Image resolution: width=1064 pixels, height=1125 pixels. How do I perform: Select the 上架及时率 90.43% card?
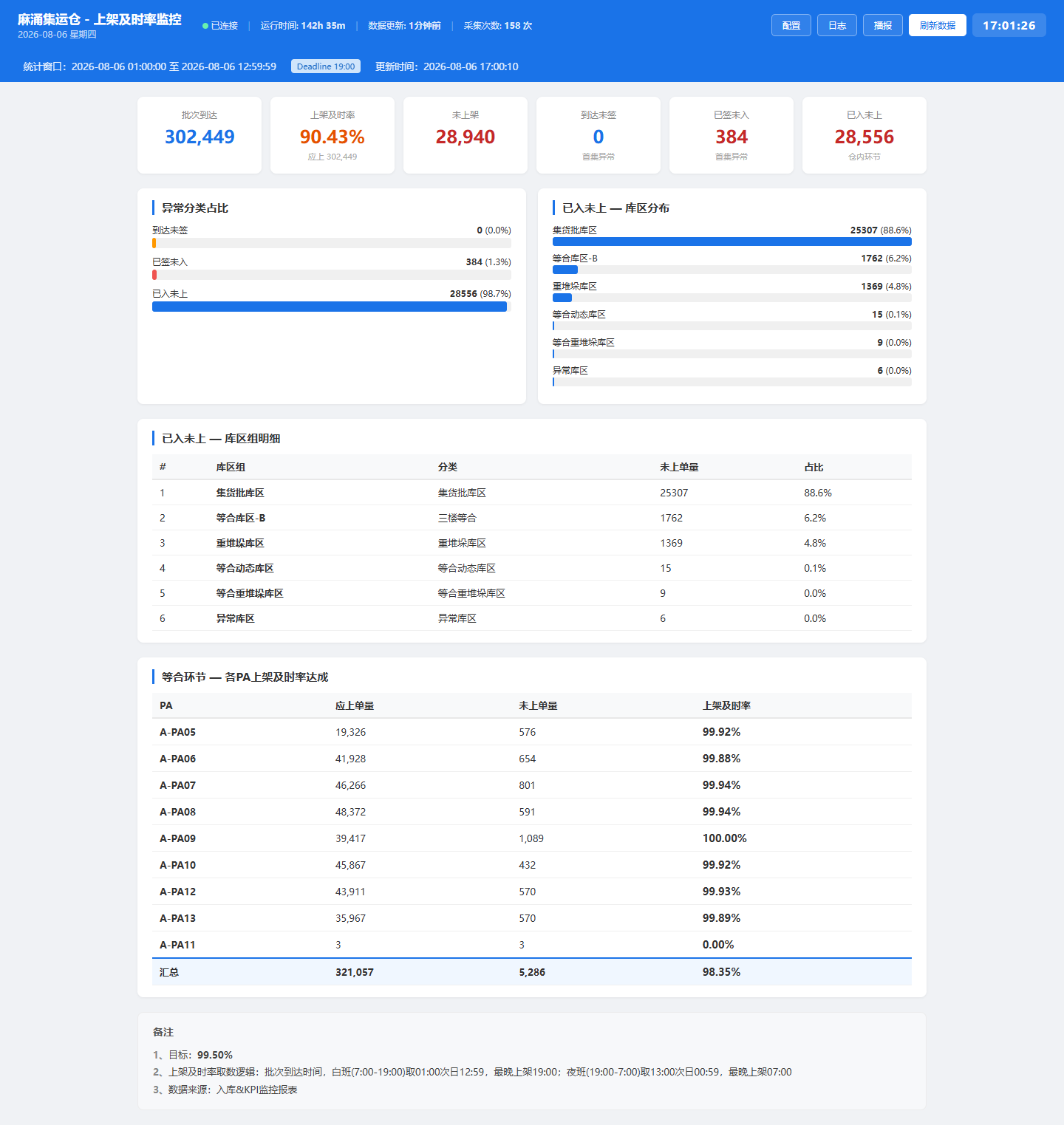point(332,135)
